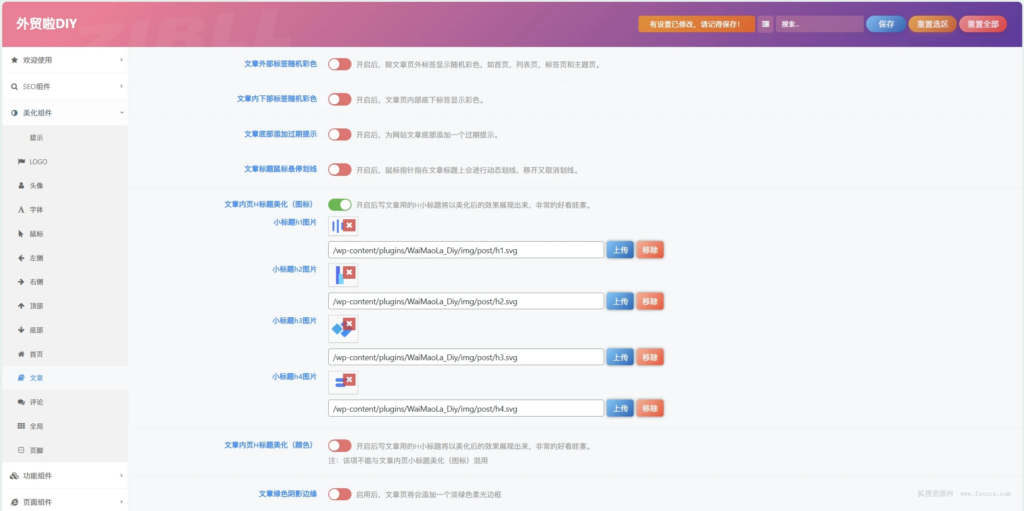The height and width of the screenshot is (511, 1024).
Task: Click 上传 for the h3.svg path
Action: pyautogui.click(x=620, y=357)
